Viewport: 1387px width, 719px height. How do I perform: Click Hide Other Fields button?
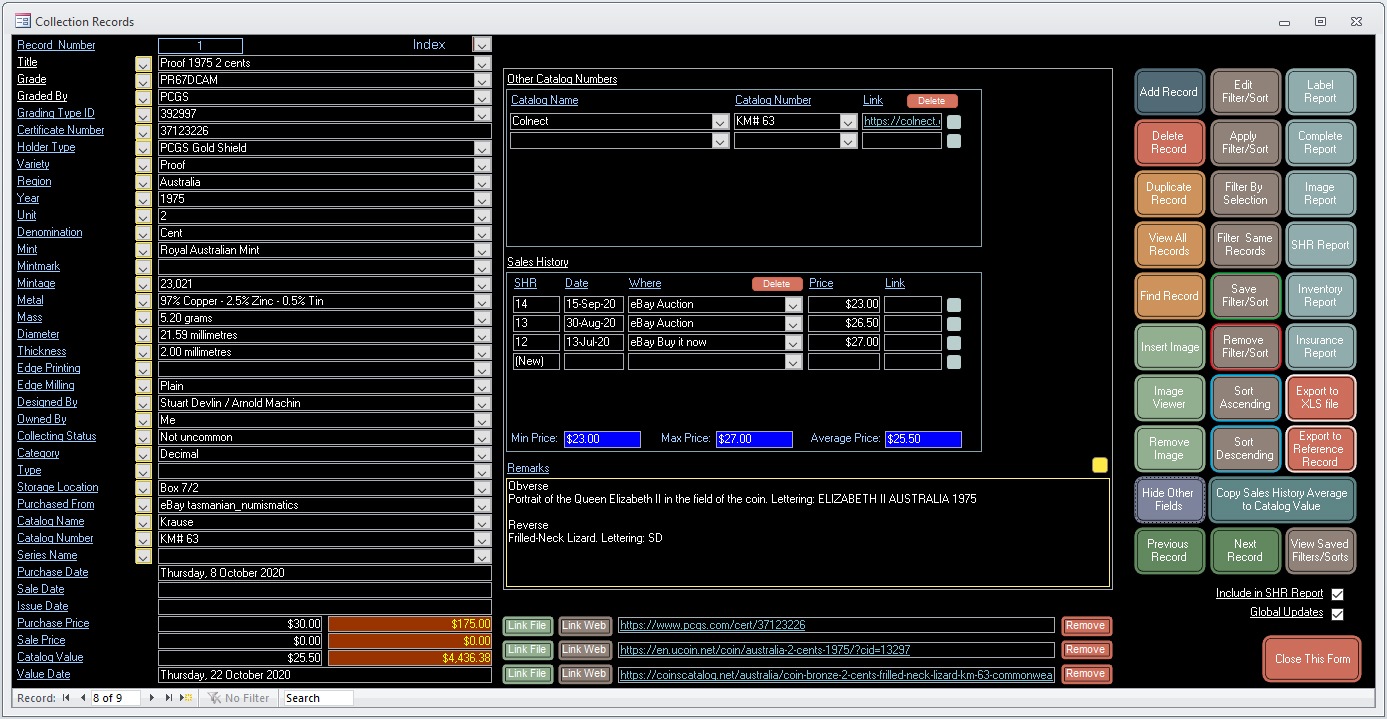(1168, 500)
